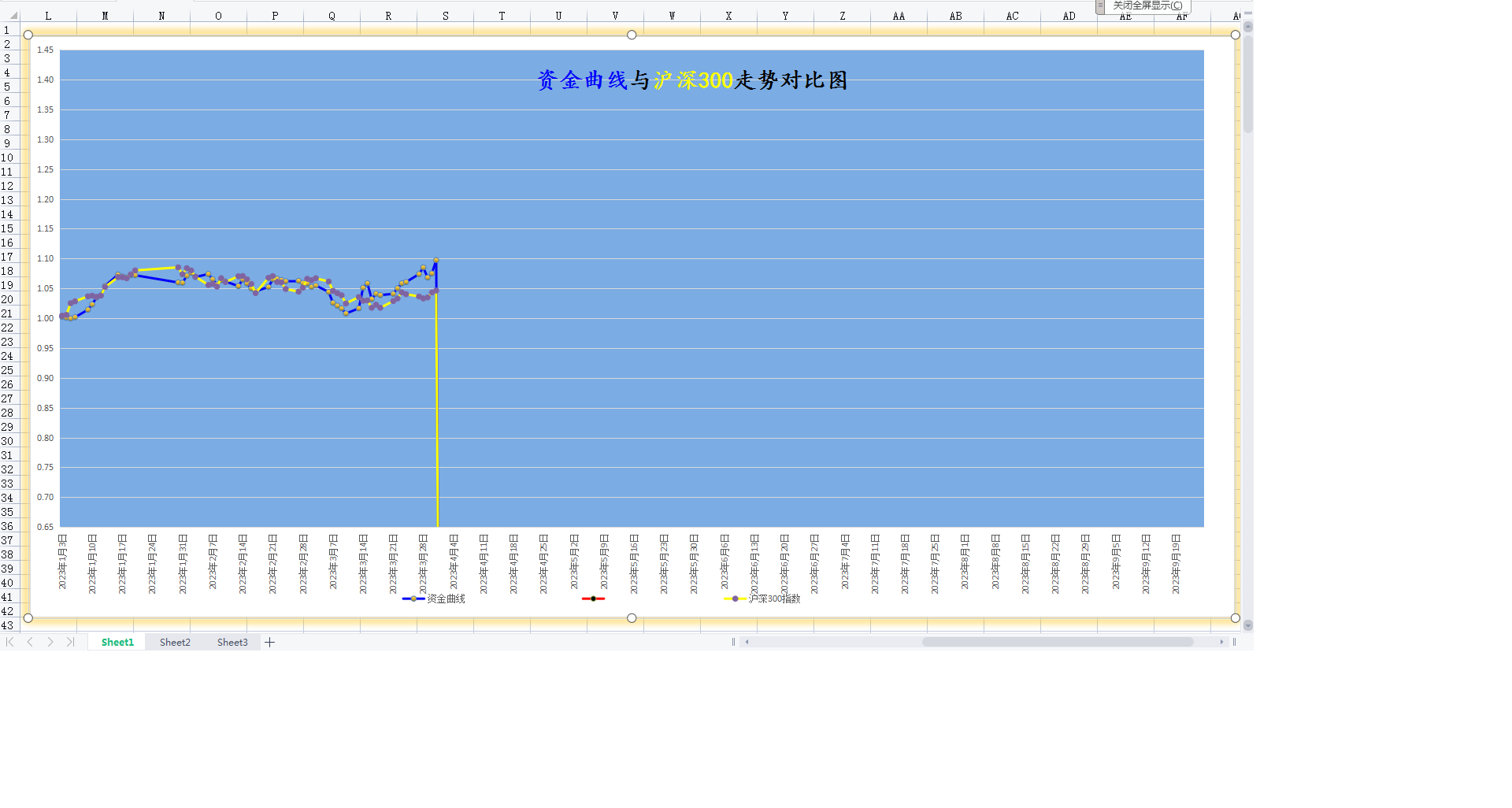The width and height of the screenshot is (1512, 808).
Task: Go to next sheet with arrow
Action: [50, 643]
